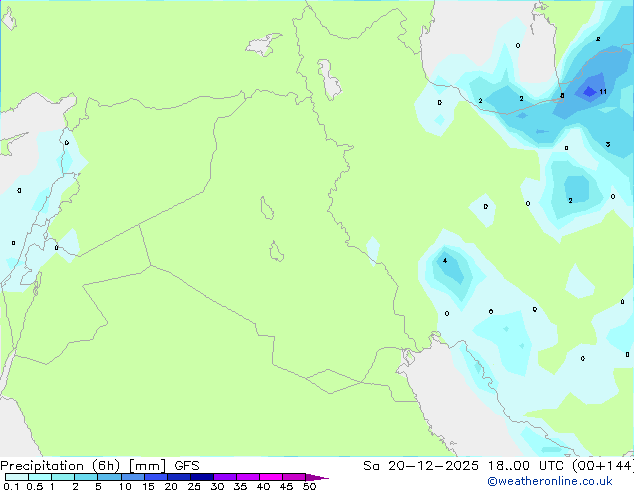This screenshot has height=490, width=634.
Task: Click the '20' legend scale value
Action: (171, 486)
